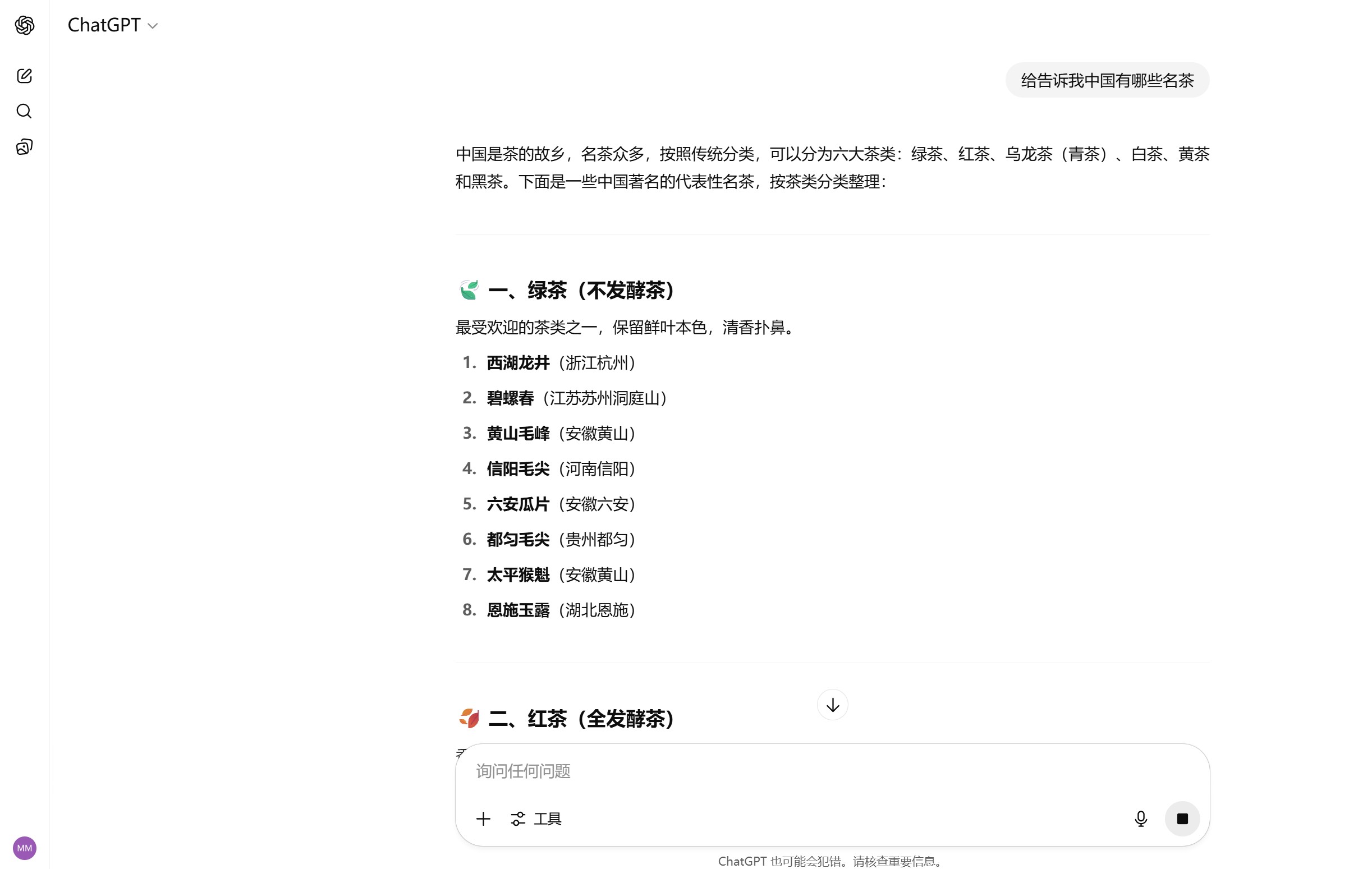1372x869 pixels.
Task: Open the 工具 tools menu
Action: (x=536, y=819)
